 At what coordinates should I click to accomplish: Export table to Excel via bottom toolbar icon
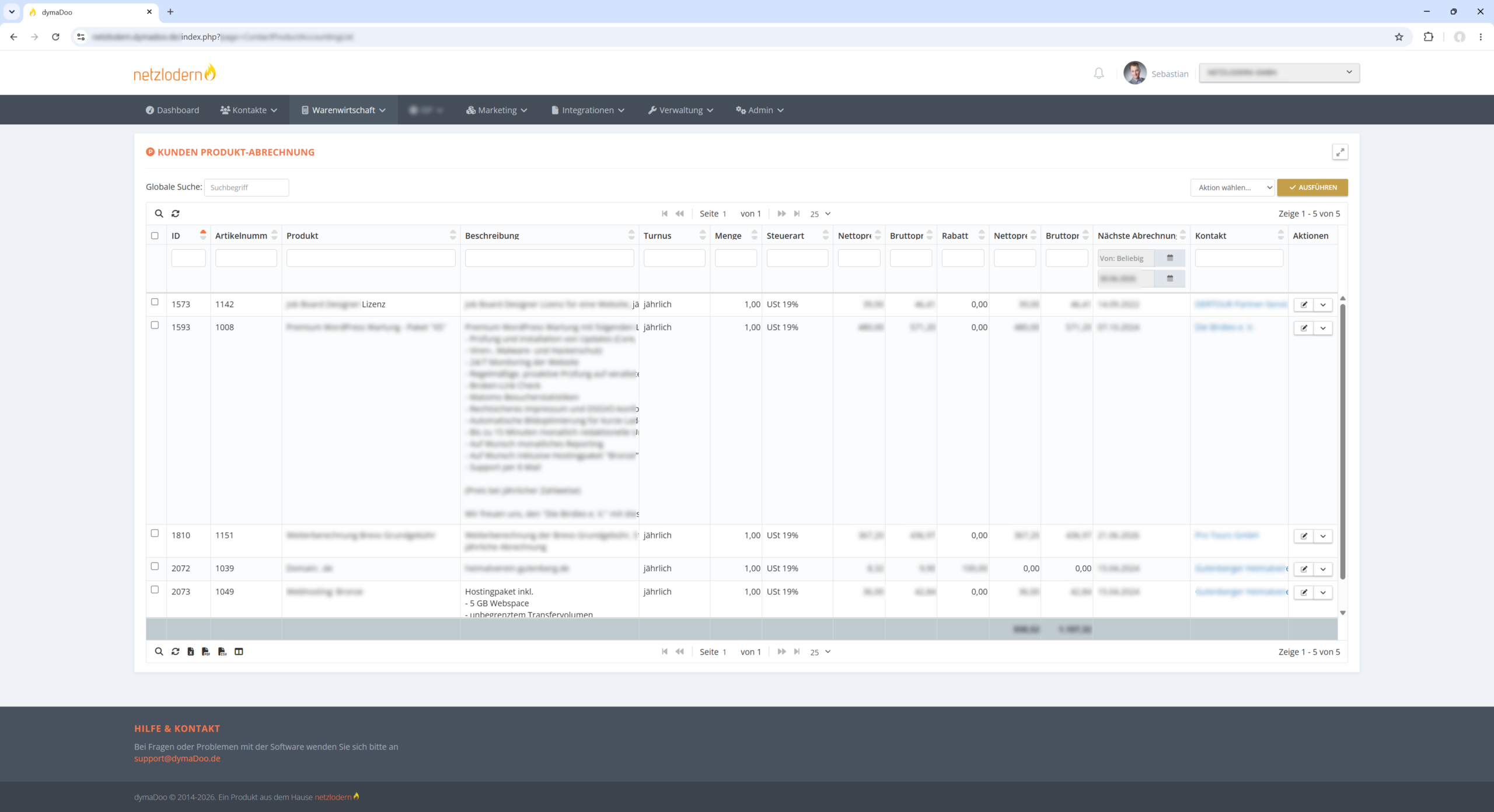(x=191, y=652)
